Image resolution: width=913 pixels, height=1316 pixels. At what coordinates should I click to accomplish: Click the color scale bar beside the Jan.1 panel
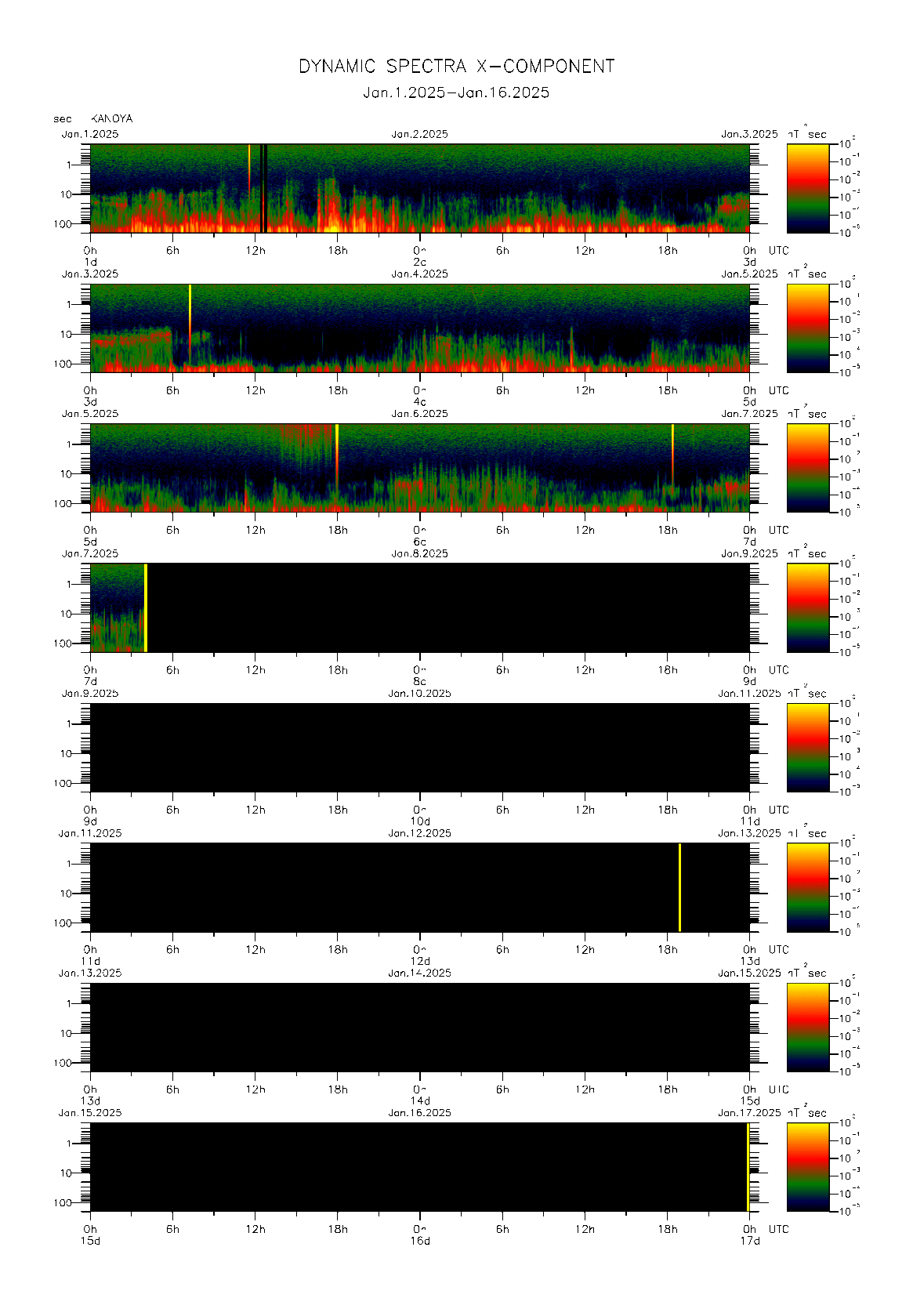tap(808, 188)
